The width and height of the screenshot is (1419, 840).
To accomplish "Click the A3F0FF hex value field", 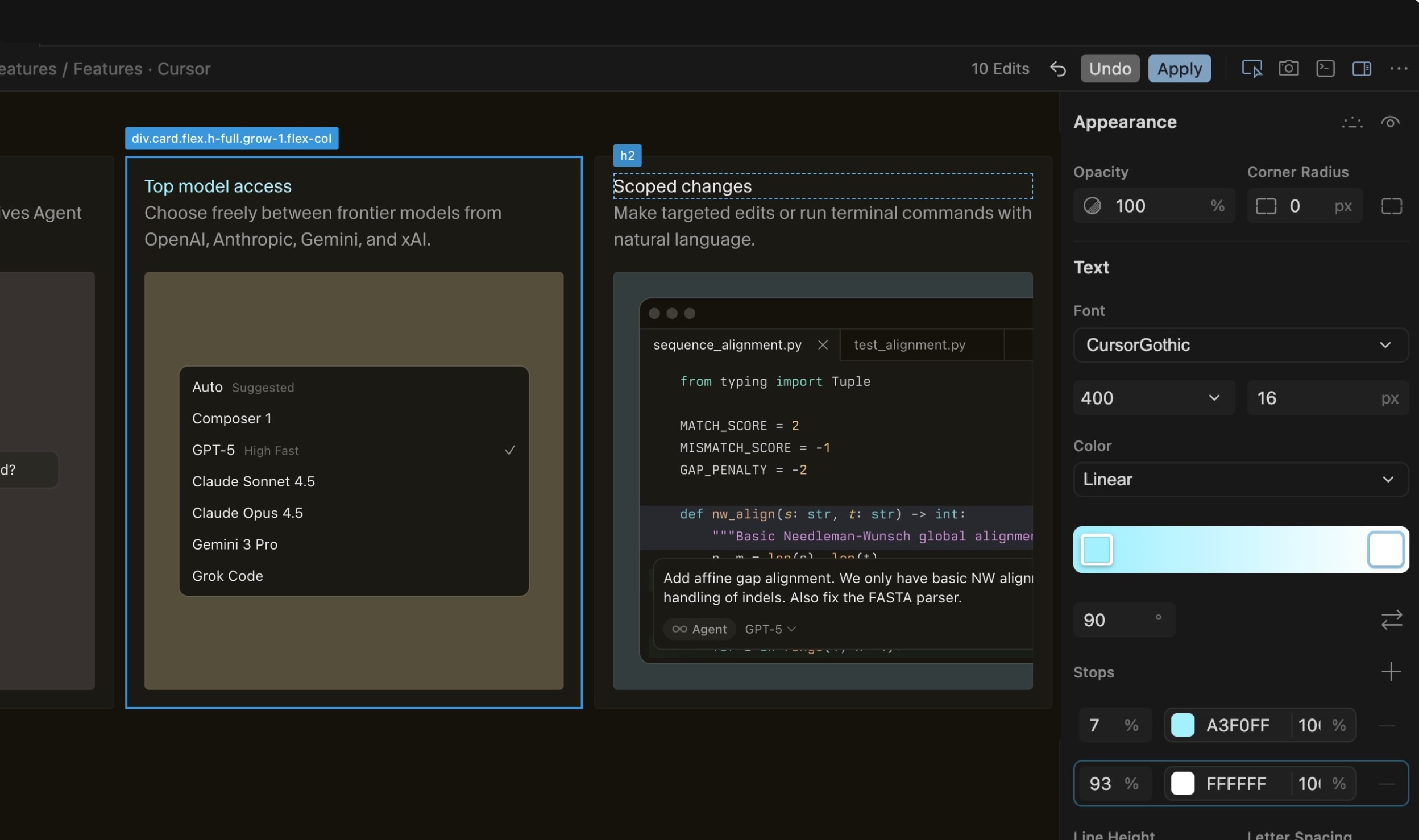I will (x=1238, y=725).
